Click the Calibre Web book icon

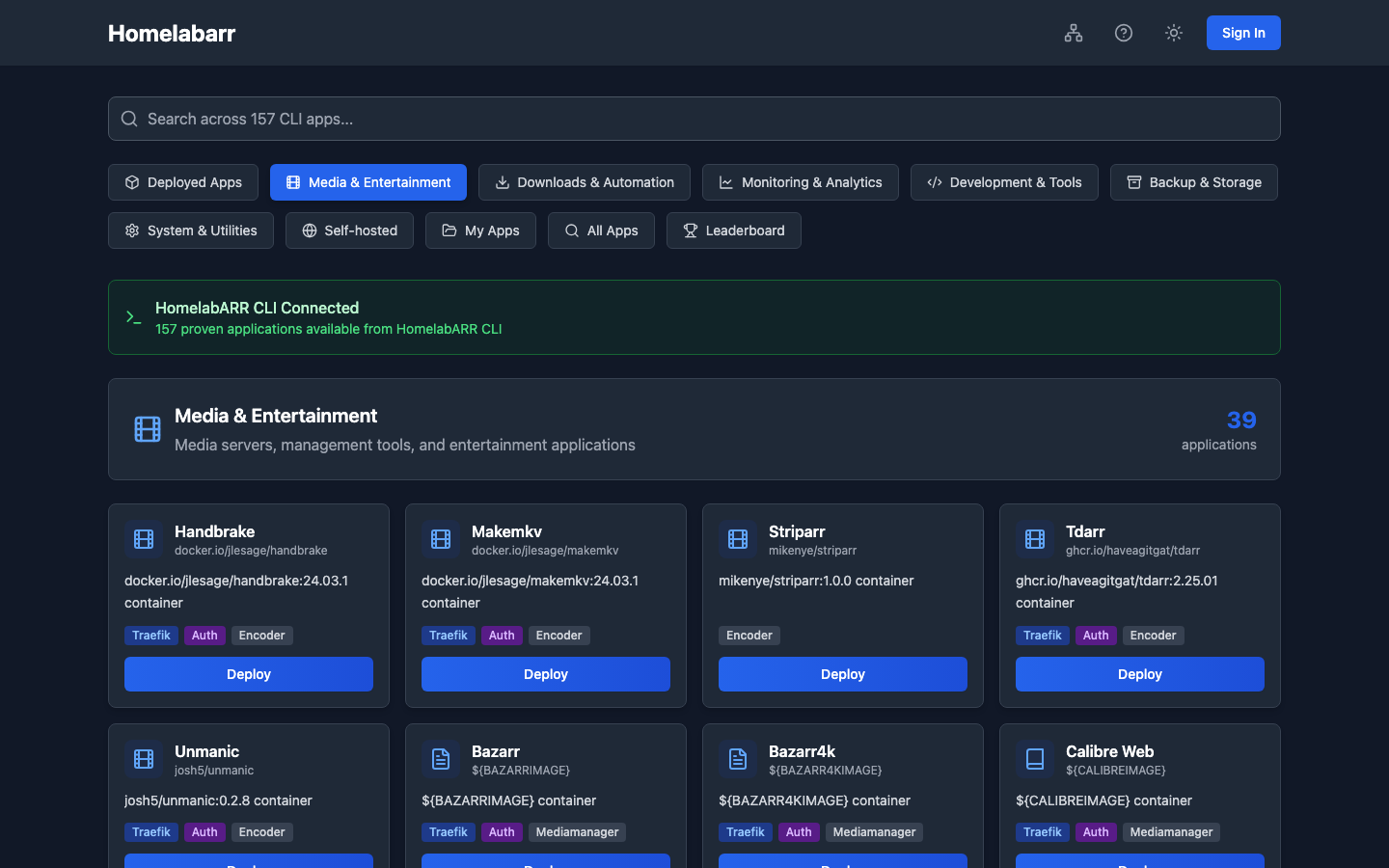pyautogui.click(x=1035, y=759)
